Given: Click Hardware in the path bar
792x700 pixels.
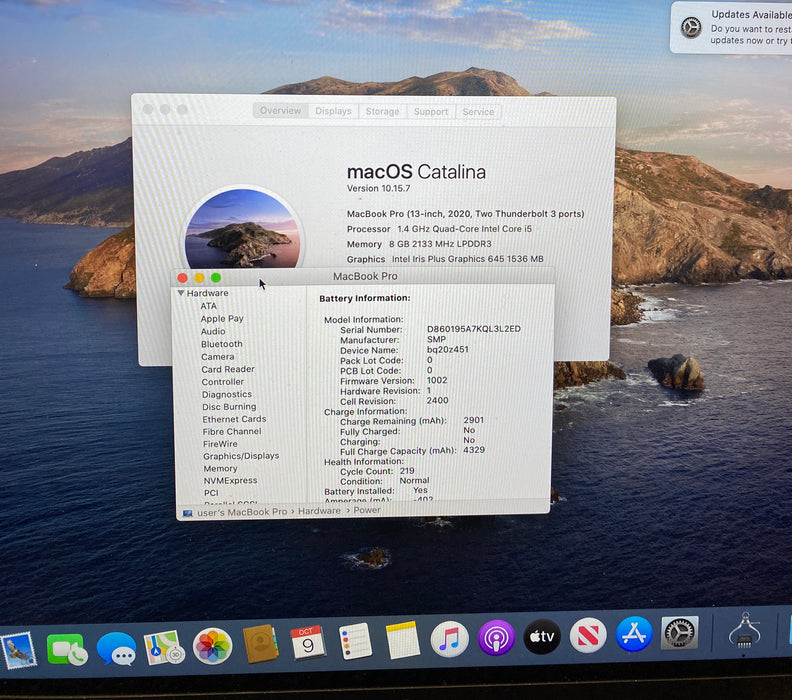Looking at the screenshot, I should tap(319, 511).
